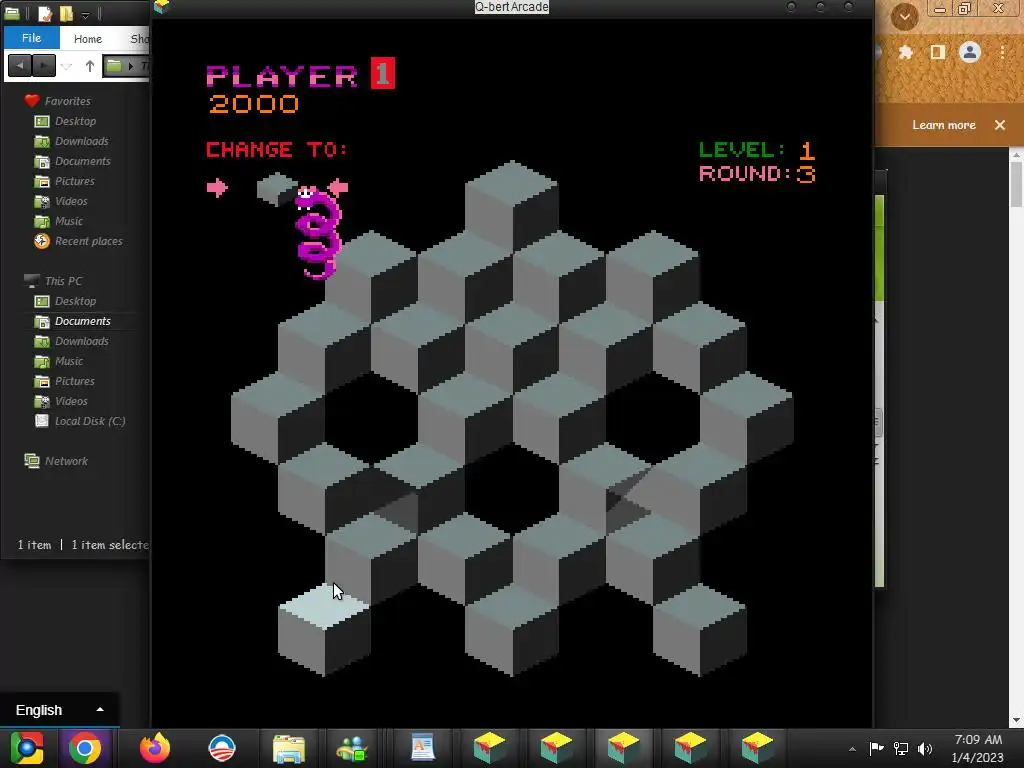Image resolution: width=1024 pixels, height=768 pixels.
Task: Click the 7:09 AM clock in the taskbar
Action: pos(978,740)
